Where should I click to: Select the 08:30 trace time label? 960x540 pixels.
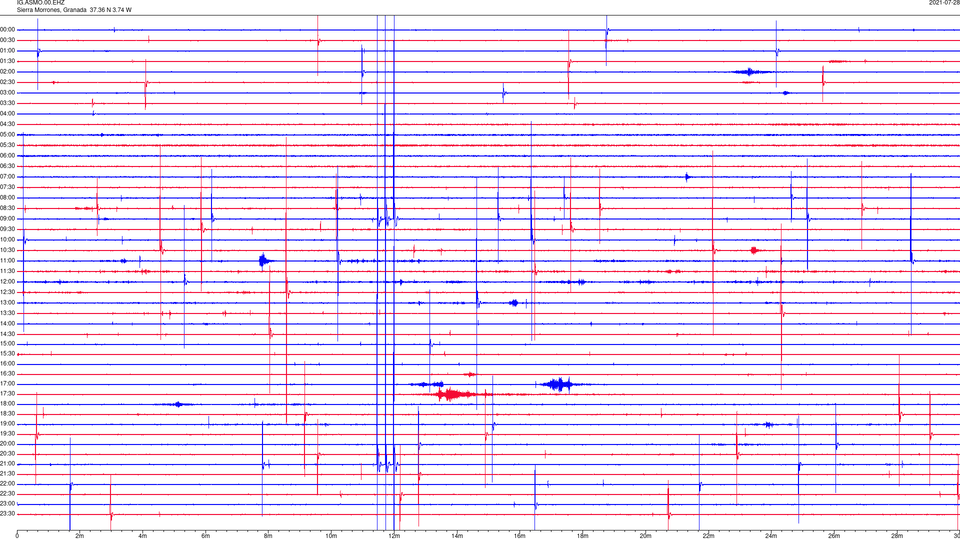(8, 208)
